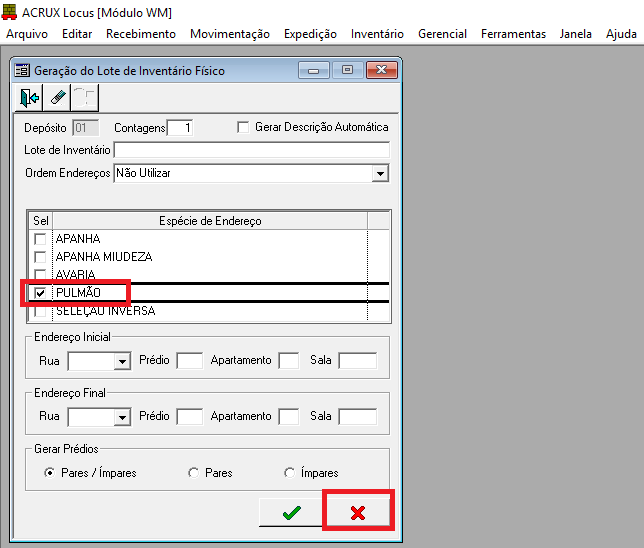The image size is (644, 548).
Task: Select the Pares / Ímpares radio option
Action: tap(49, 473)
